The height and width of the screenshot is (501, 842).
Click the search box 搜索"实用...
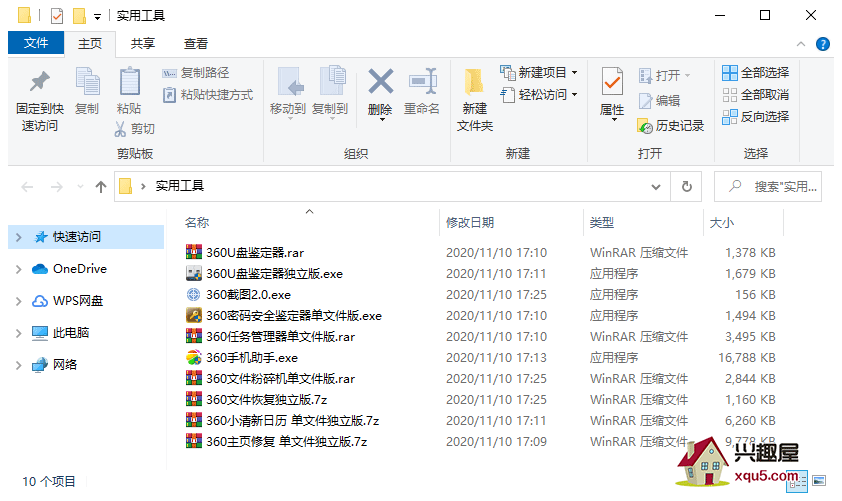(x=768, y=187)
